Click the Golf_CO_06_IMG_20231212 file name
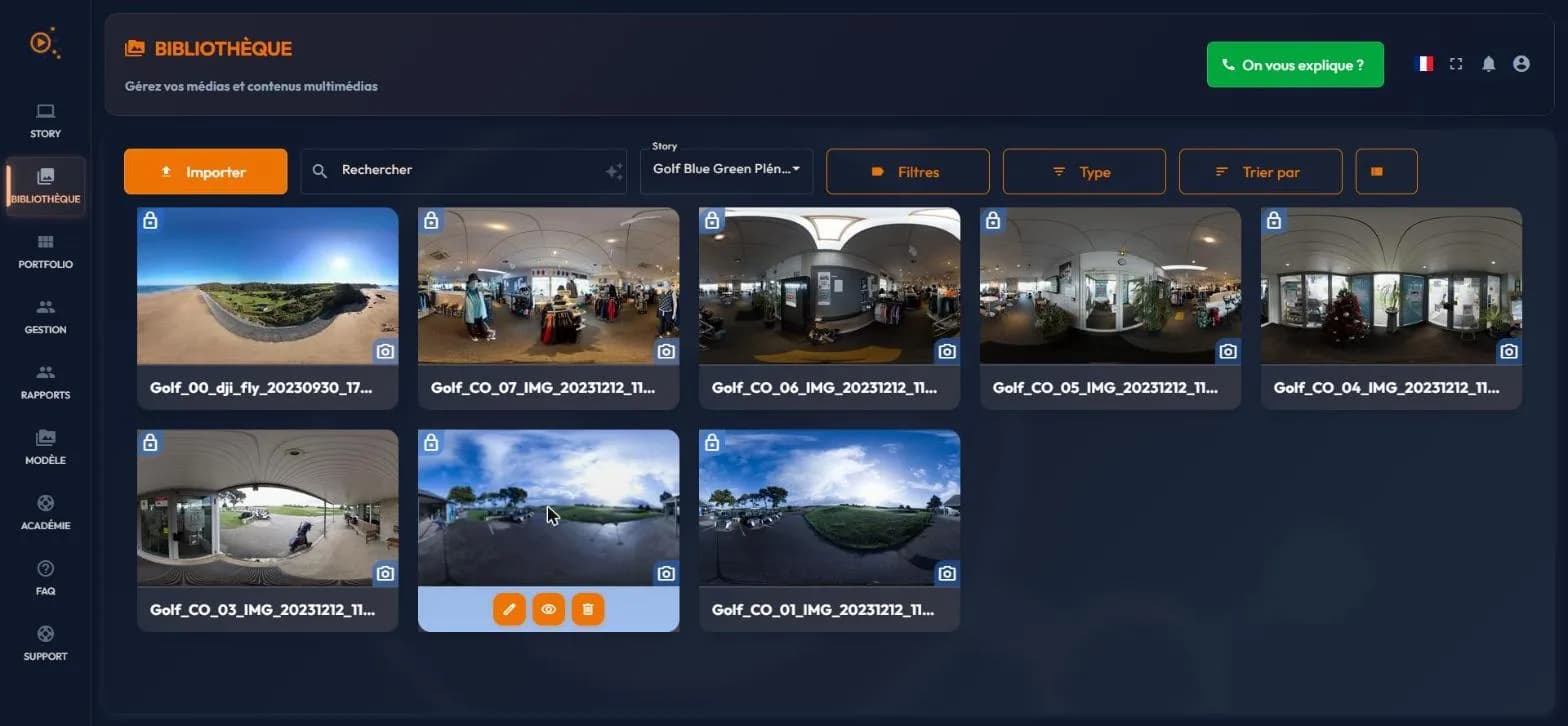The image size is (1568, 726). [824, 387]
